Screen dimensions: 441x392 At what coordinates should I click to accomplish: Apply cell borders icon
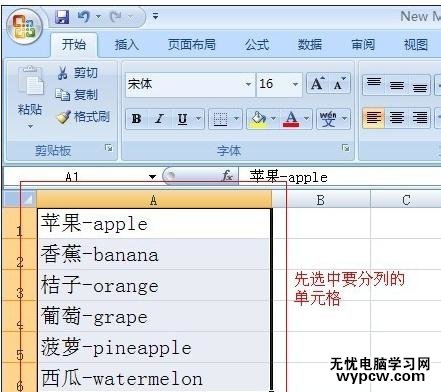[x=220, y=119]
